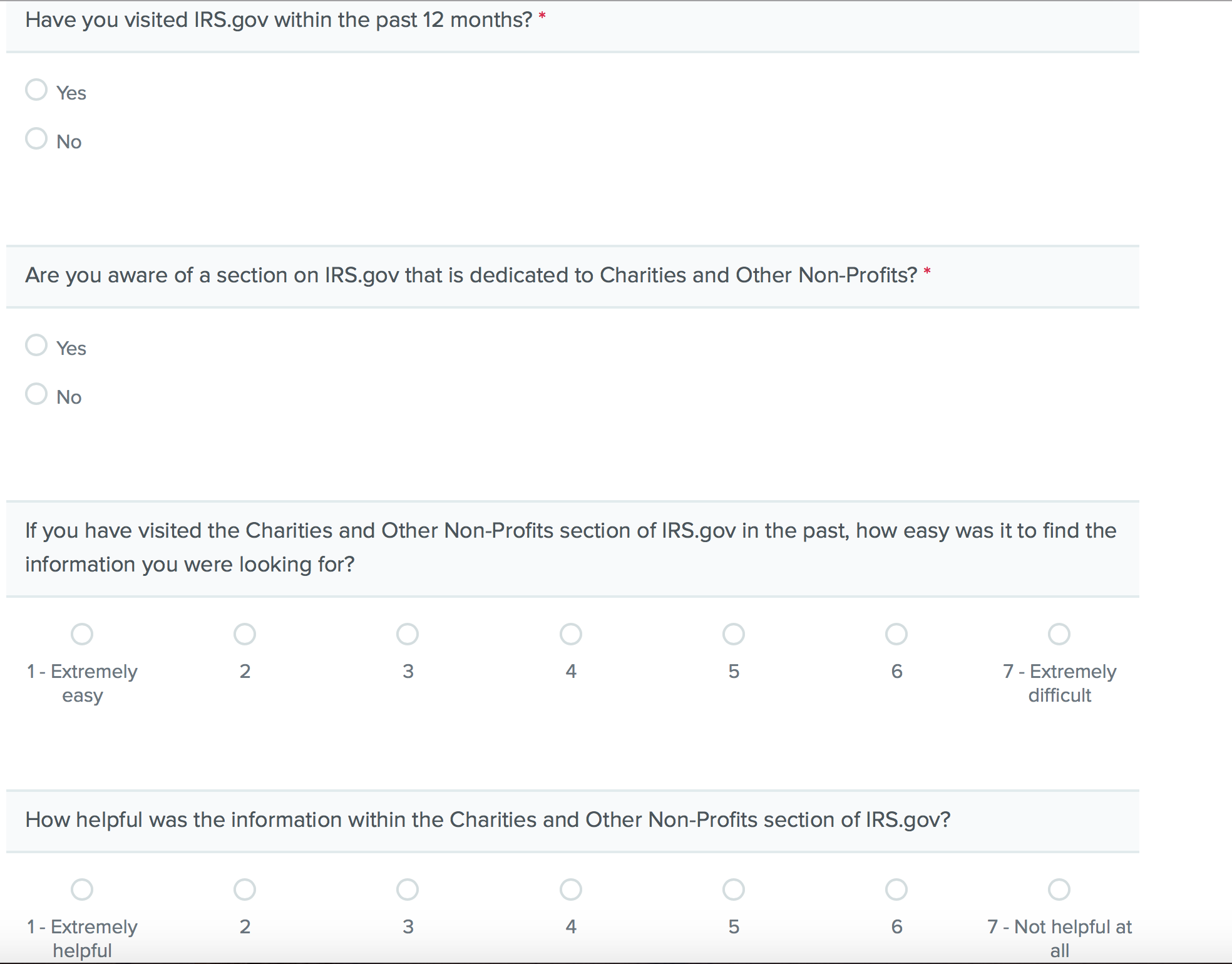Click the 'Extremely easy' label text
The height and width of the screenshot is (964, 1232).
pos(82,683)
